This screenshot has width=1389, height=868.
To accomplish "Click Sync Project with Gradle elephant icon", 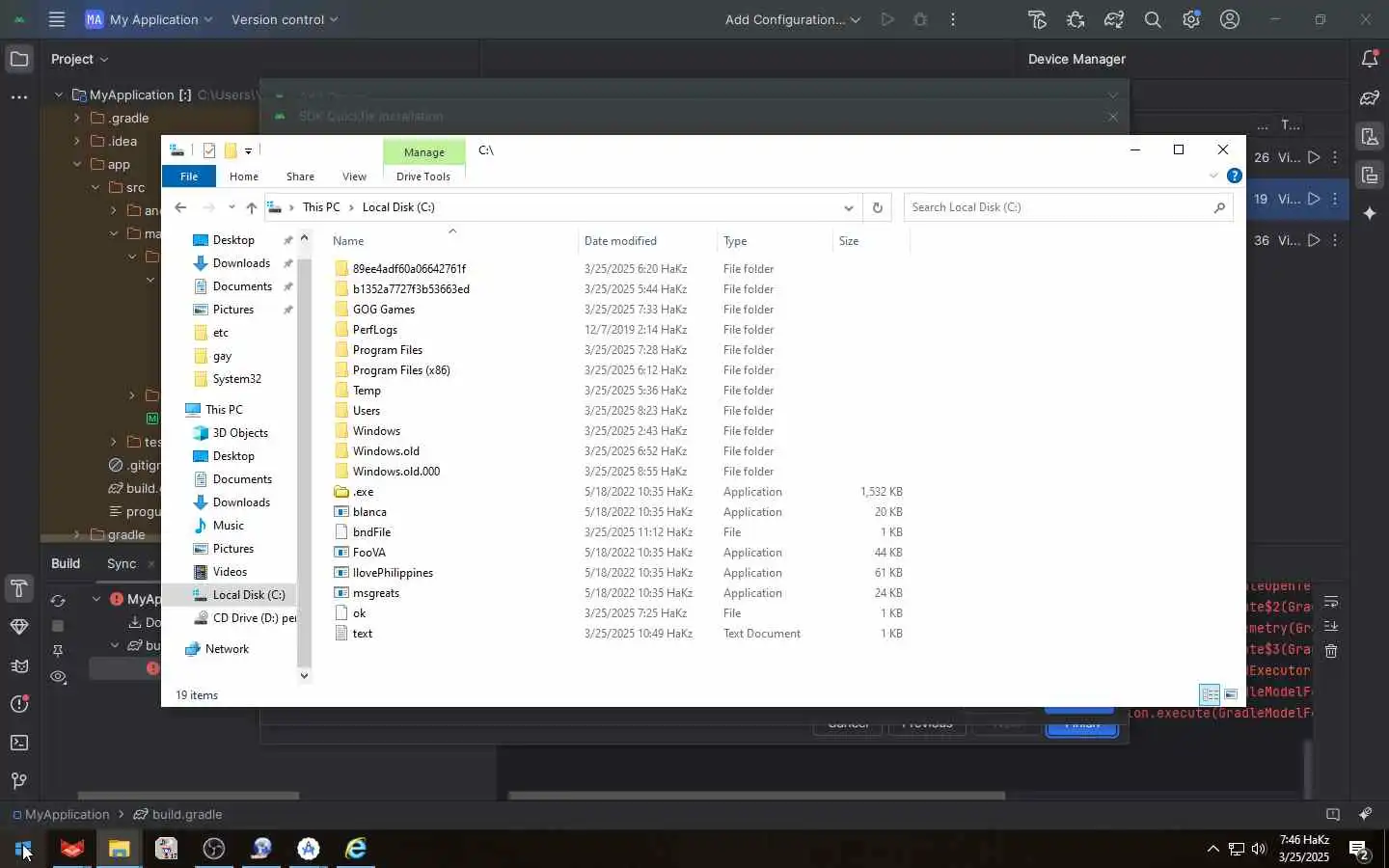I will coord(1114,19).
